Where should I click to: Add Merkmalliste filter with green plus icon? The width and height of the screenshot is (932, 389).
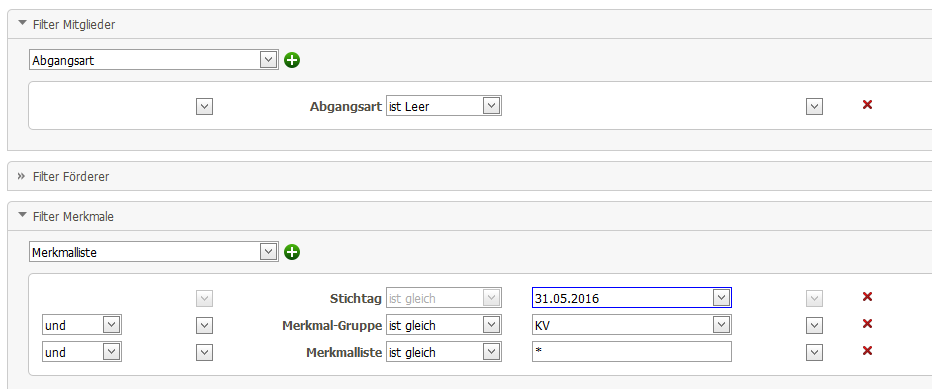click(292, 252)
